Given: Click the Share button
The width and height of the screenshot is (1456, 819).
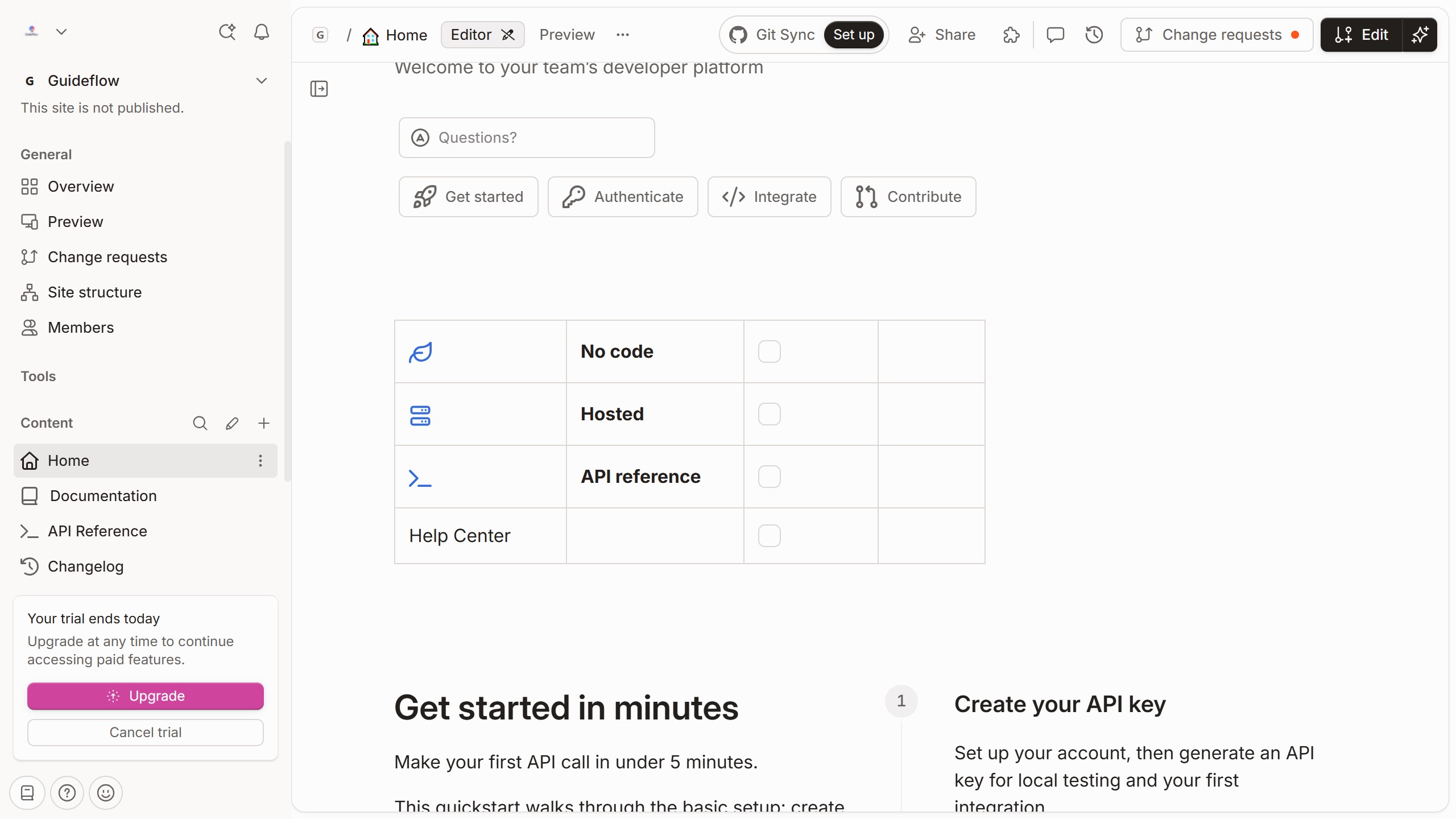Looking at the screenshot, I should click(942, 35).
